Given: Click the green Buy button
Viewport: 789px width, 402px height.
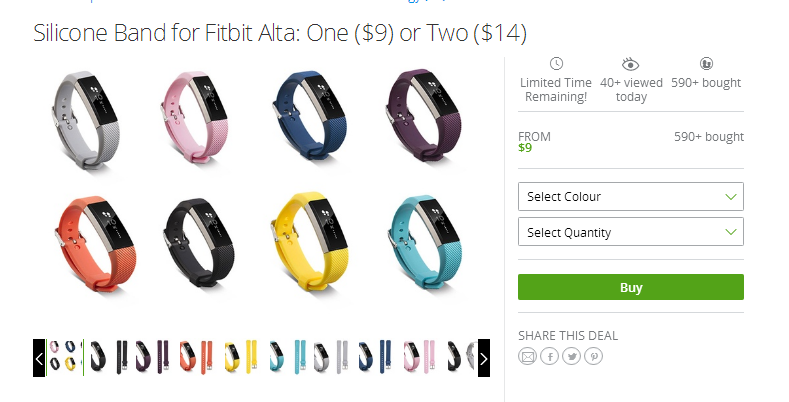Looking at the screenshot, I should tap(631, 287).
